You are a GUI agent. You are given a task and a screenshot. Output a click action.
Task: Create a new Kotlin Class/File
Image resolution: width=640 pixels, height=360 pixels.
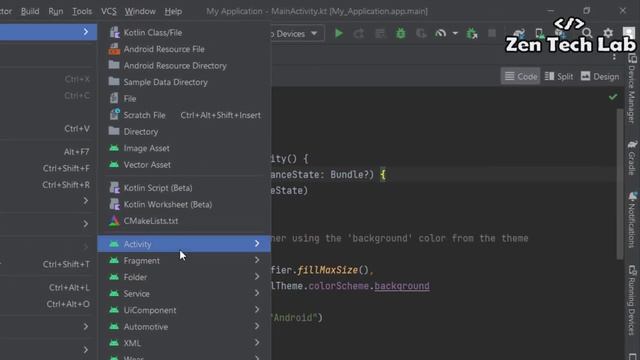point(184,33)
